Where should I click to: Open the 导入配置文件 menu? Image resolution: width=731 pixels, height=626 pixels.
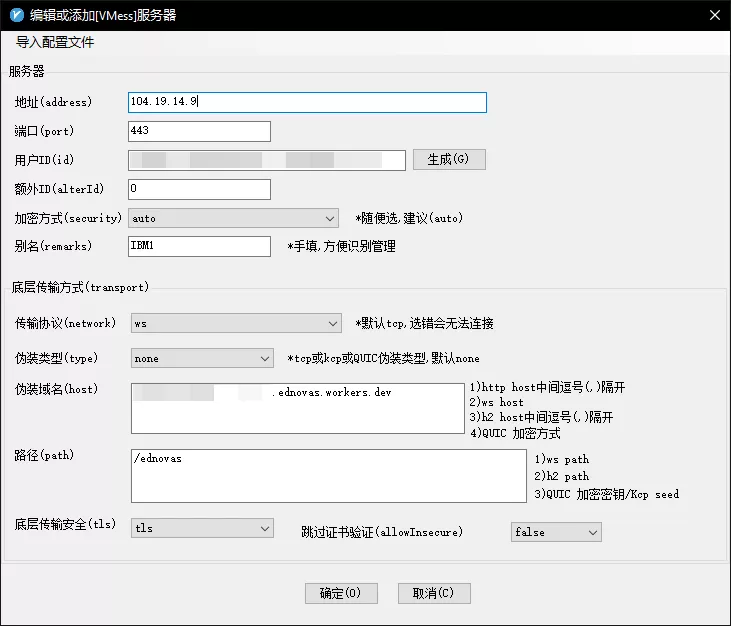click(x=55, y=42)
